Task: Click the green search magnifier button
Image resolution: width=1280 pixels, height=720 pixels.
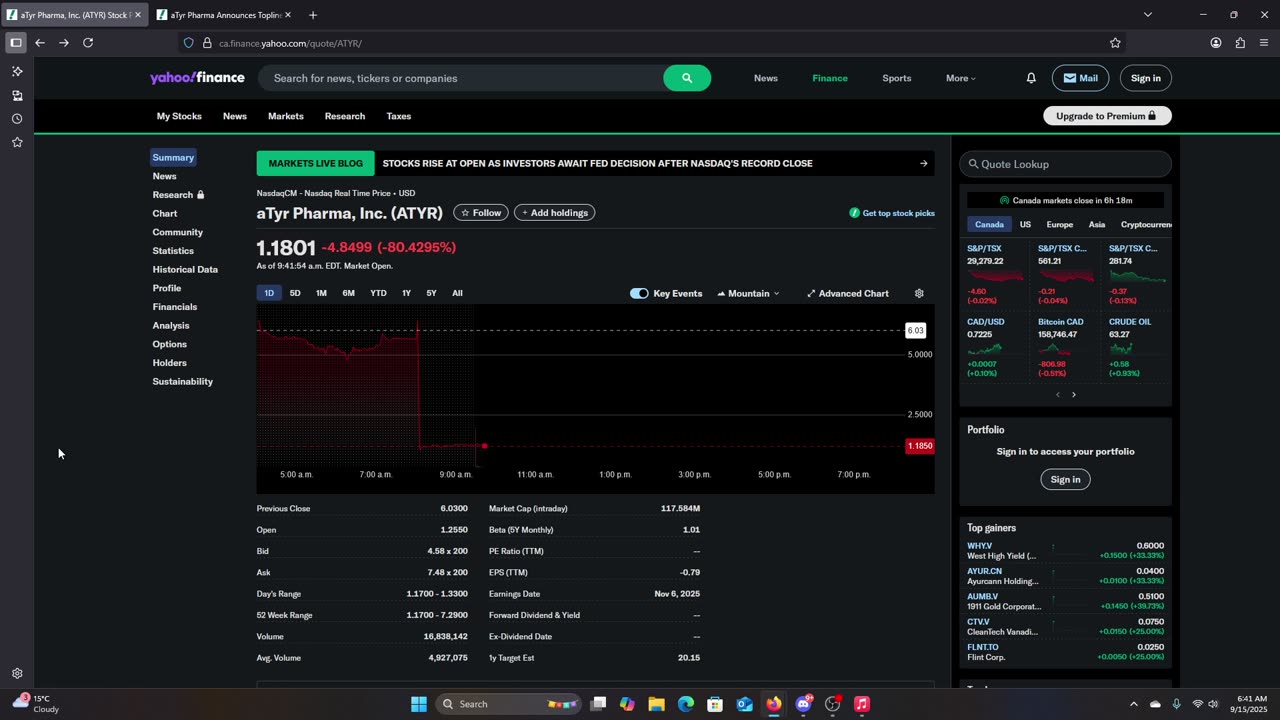Action: coord(687,78)
